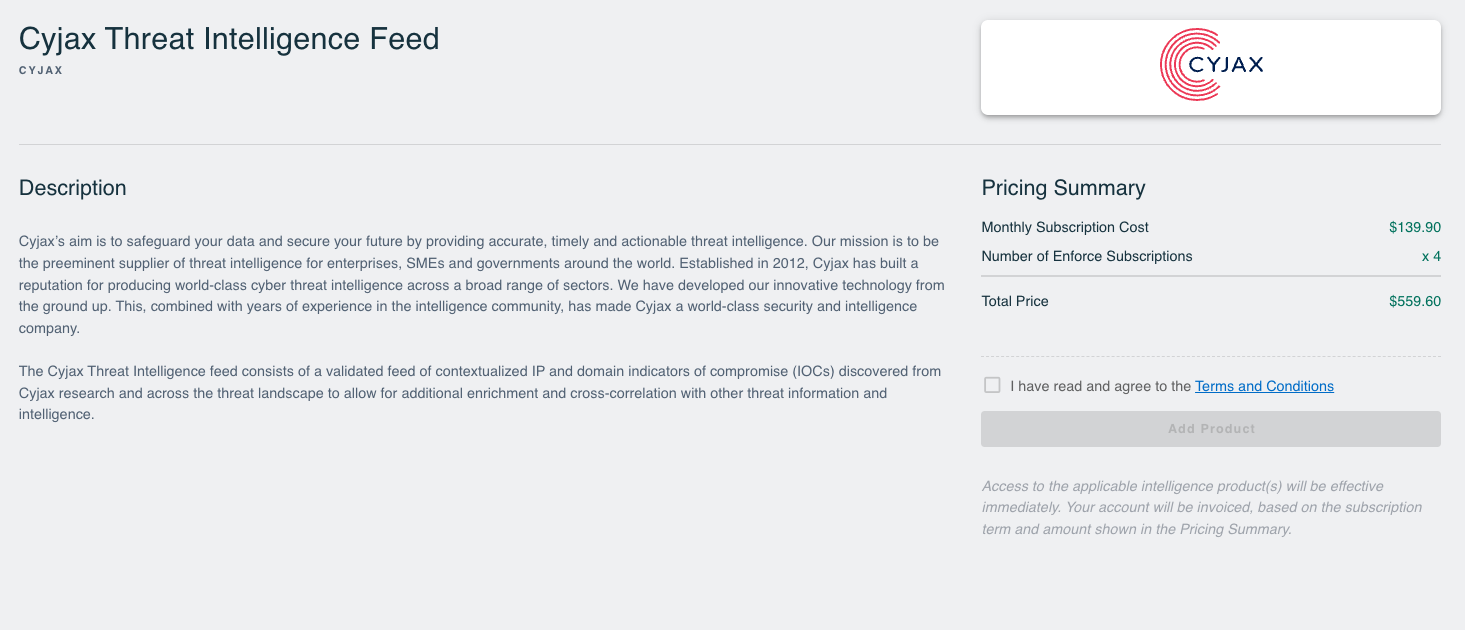Click the paragraph about validated IOC feed
This screenshot has width=1465, height=630.
(480, 393)
